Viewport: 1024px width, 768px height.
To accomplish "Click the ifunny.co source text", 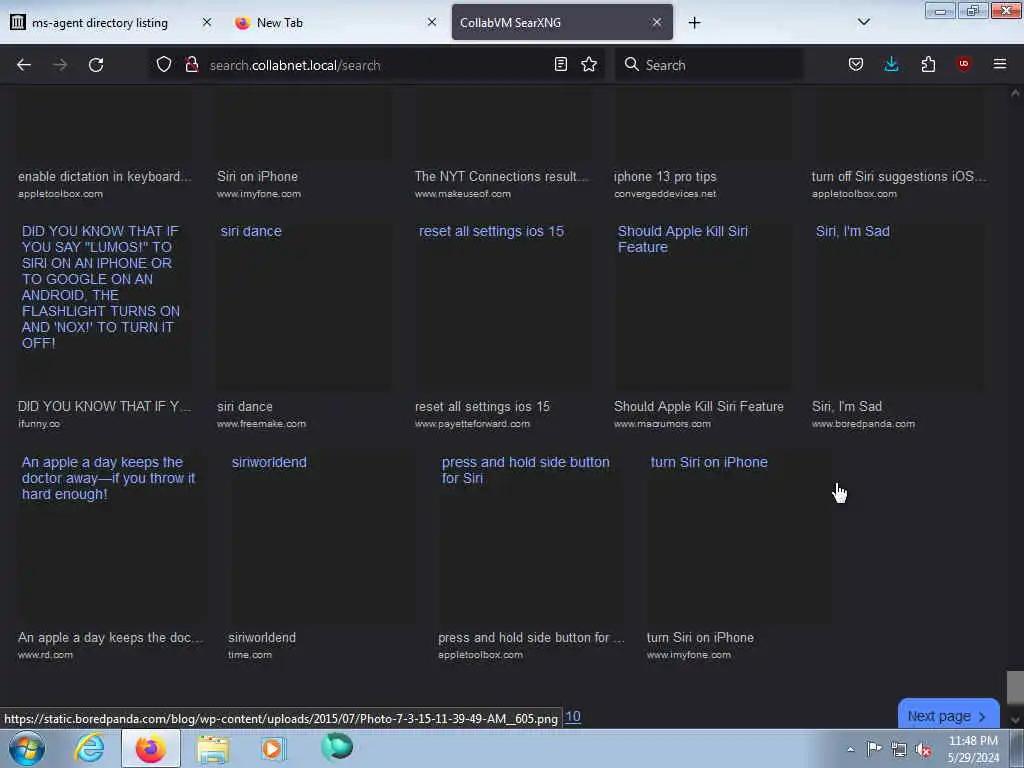I will (x=39, y=424).
